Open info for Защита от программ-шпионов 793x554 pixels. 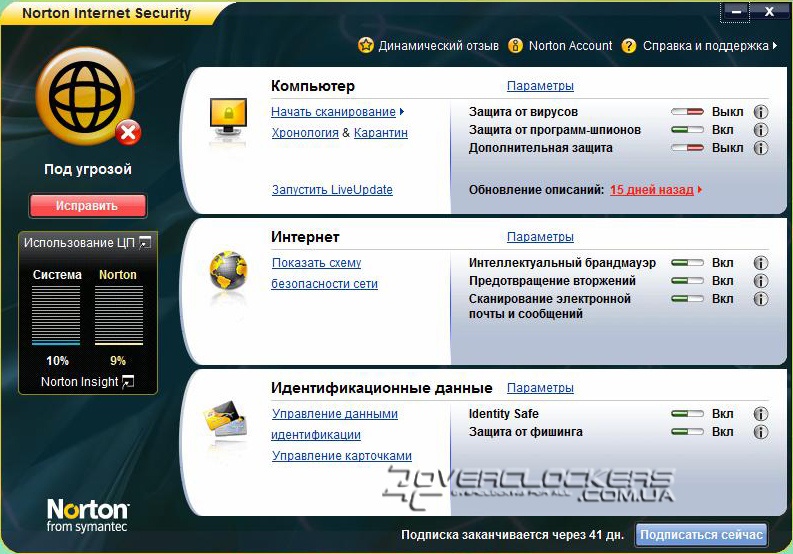pos(761,130)
